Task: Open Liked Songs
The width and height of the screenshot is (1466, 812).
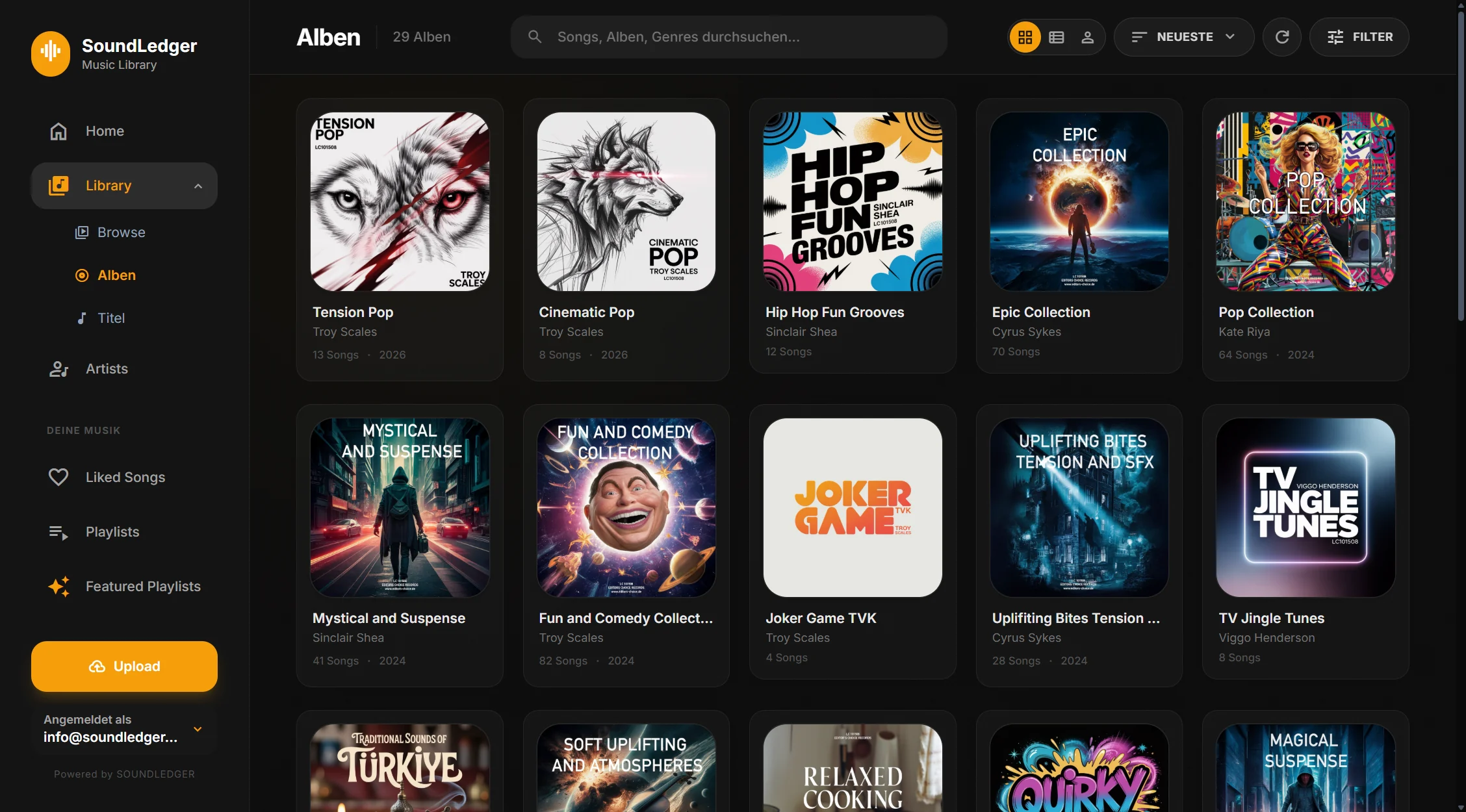Action: (x=124, y=477)
